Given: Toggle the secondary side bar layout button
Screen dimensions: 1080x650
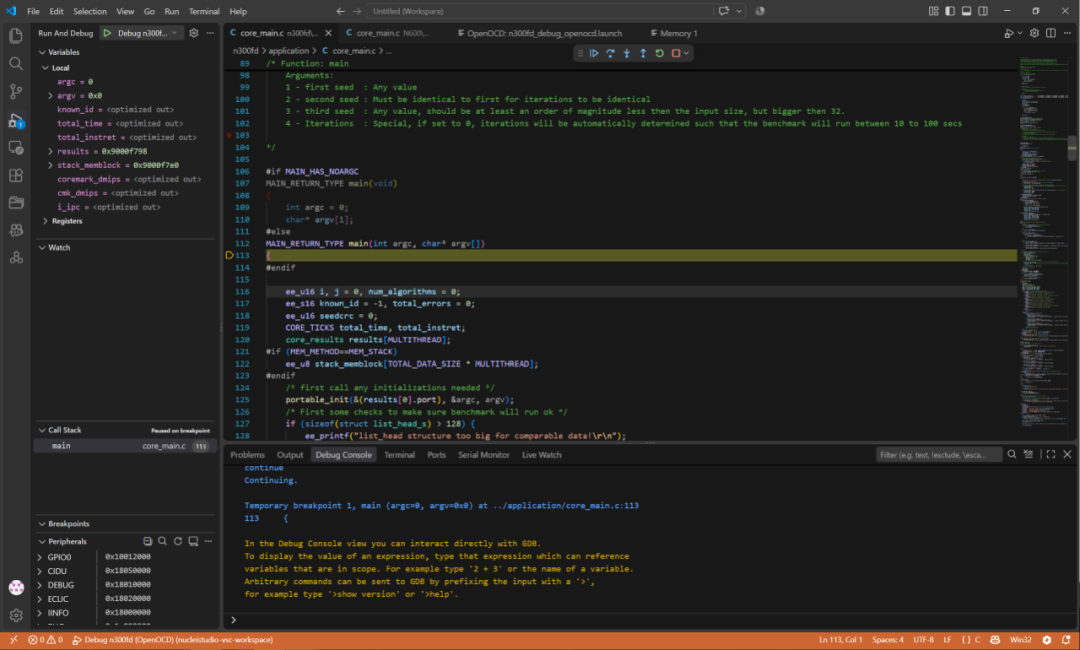Looking at the screenshot, I should [983, 11].
